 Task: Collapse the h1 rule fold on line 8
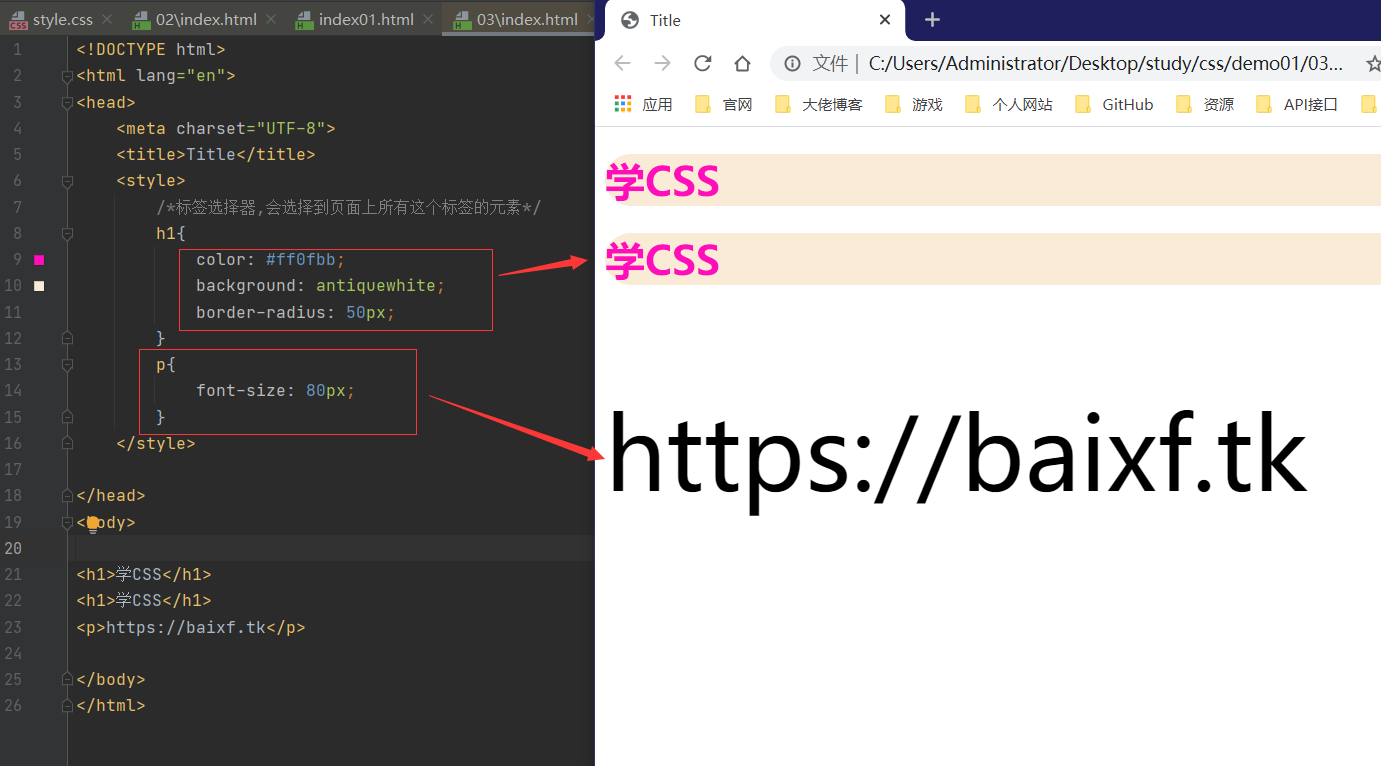[x=67, y=234]
